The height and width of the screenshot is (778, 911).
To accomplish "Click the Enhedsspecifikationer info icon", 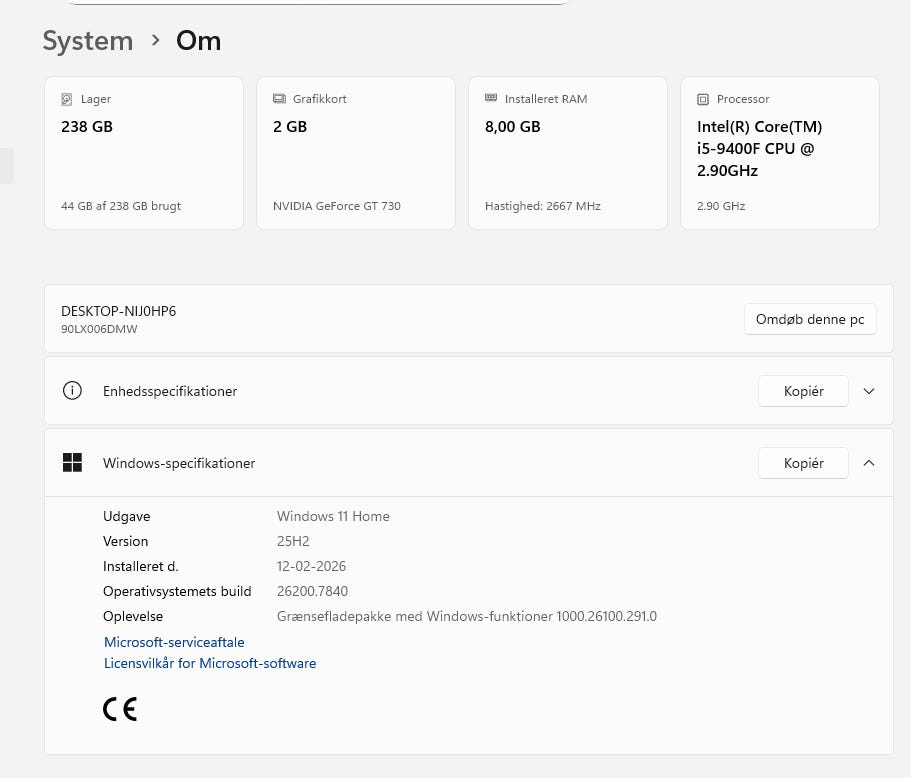I will [72, 391].
